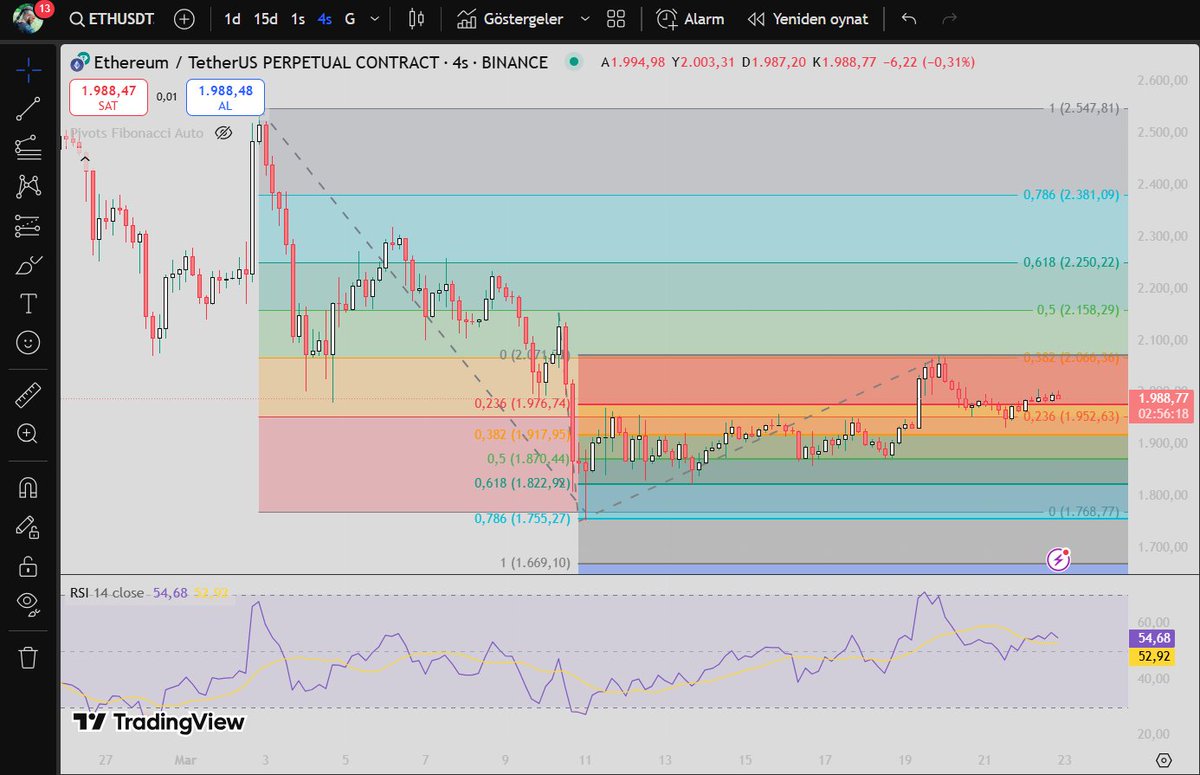The height and width of the screenshot is (775, 1200).
Task: Select the XABCD pattern tool
Action: pos(29,186)
